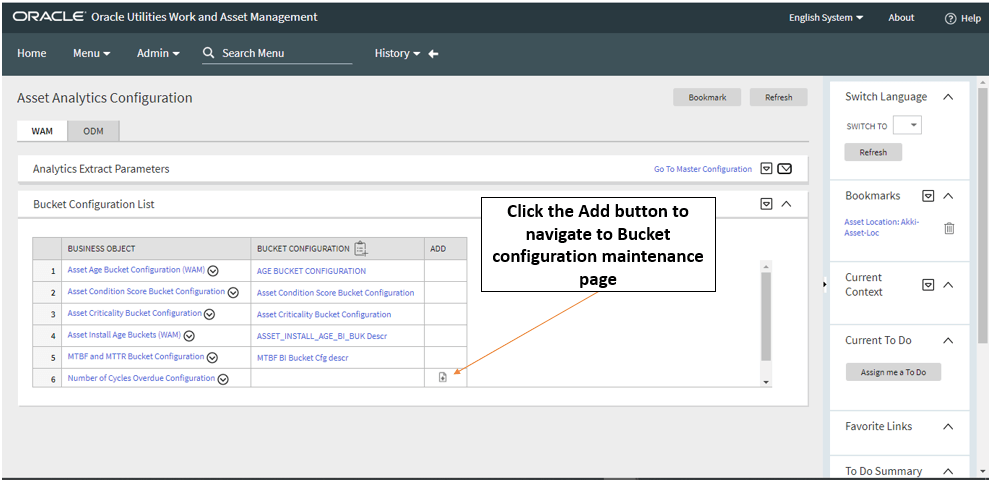The image size is (989, 480).
Task: Open zone menu icon for Analytics Extract Parameters
Action: coord(766,168)
